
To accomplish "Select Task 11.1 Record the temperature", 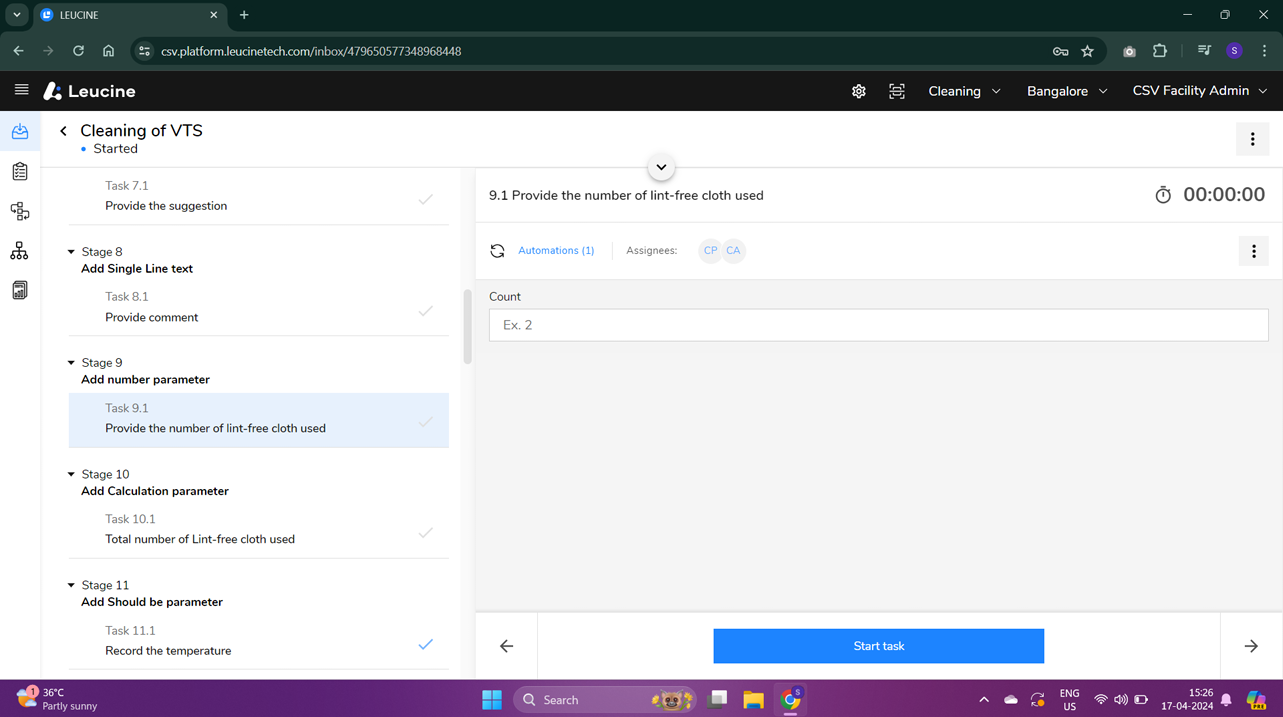I will 258,641.
